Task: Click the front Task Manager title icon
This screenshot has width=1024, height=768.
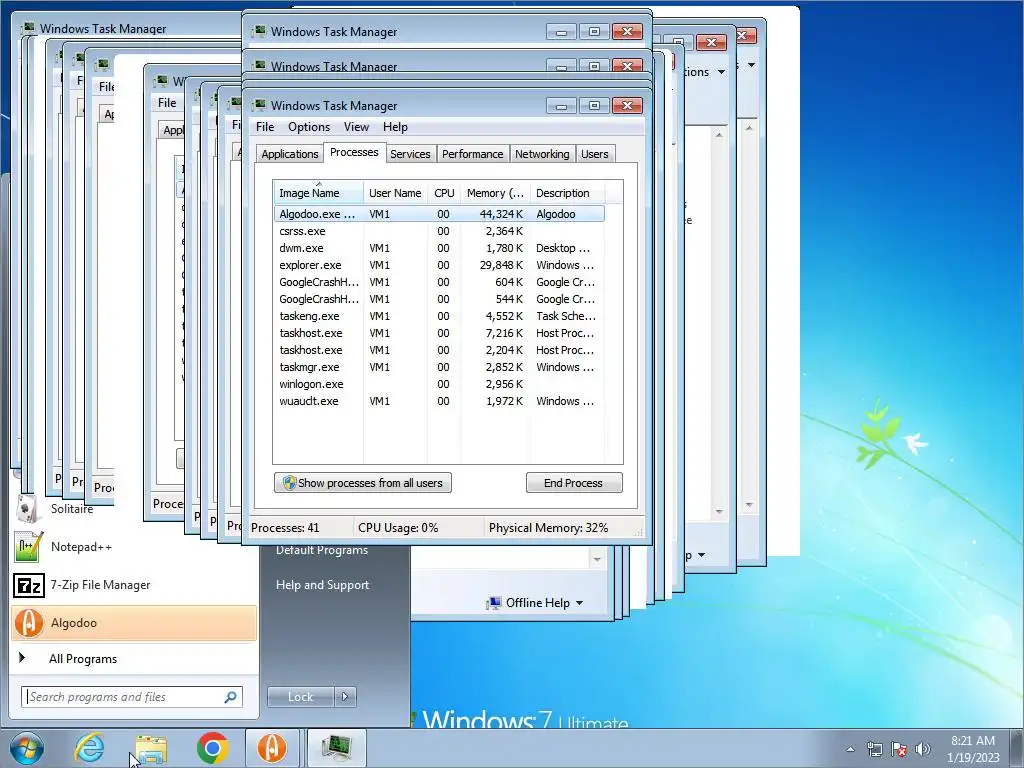Action: coord(259,105)
